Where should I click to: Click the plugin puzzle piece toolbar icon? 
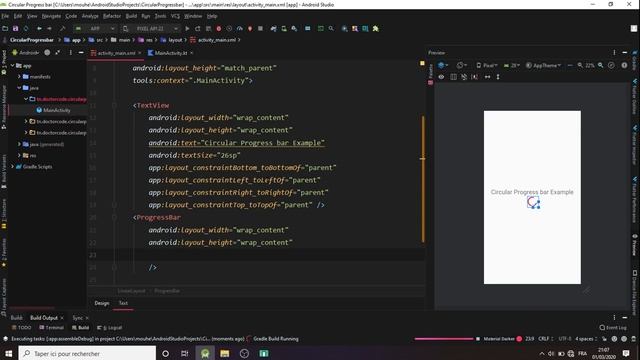(376, 29)
